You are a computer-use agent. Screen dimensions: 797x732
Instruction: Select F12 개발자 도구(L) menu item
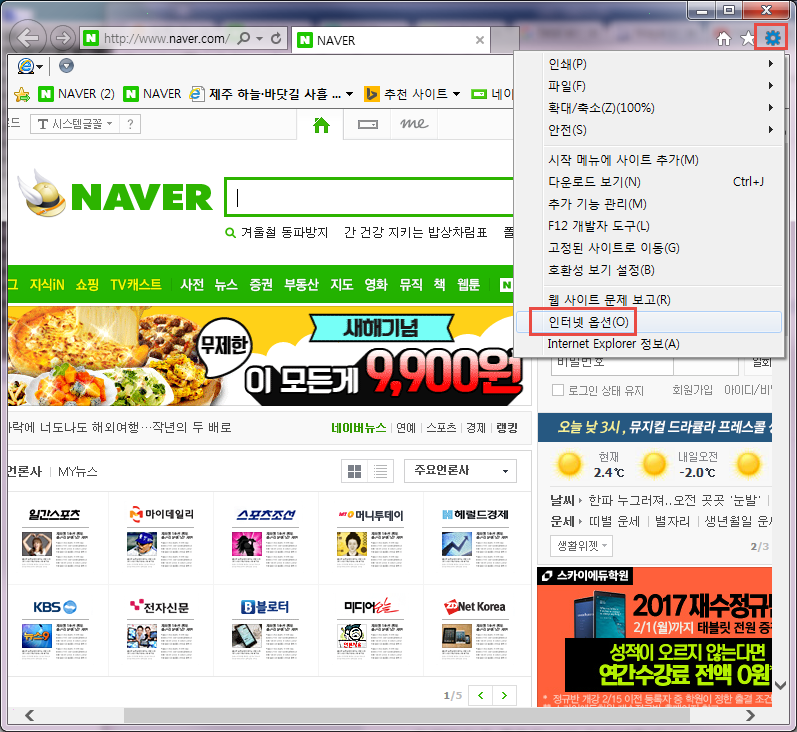(649, 226)
